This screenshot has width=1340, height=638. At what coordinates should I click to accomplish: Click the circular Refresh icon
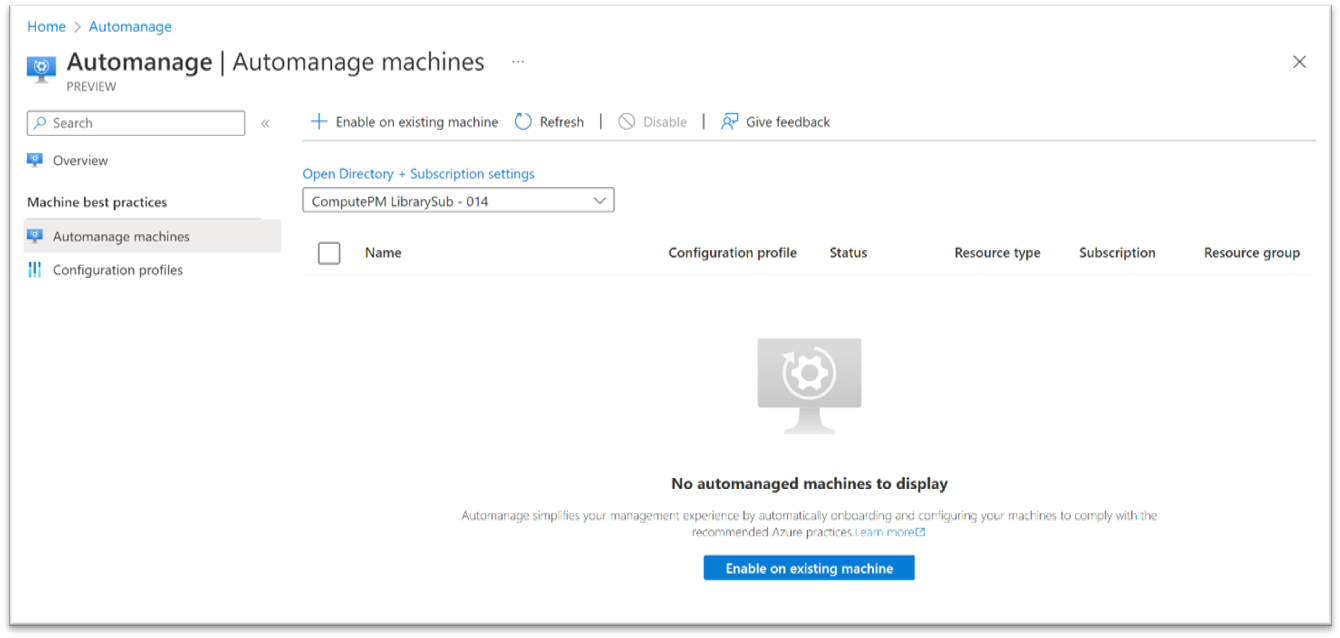point(524,122)
